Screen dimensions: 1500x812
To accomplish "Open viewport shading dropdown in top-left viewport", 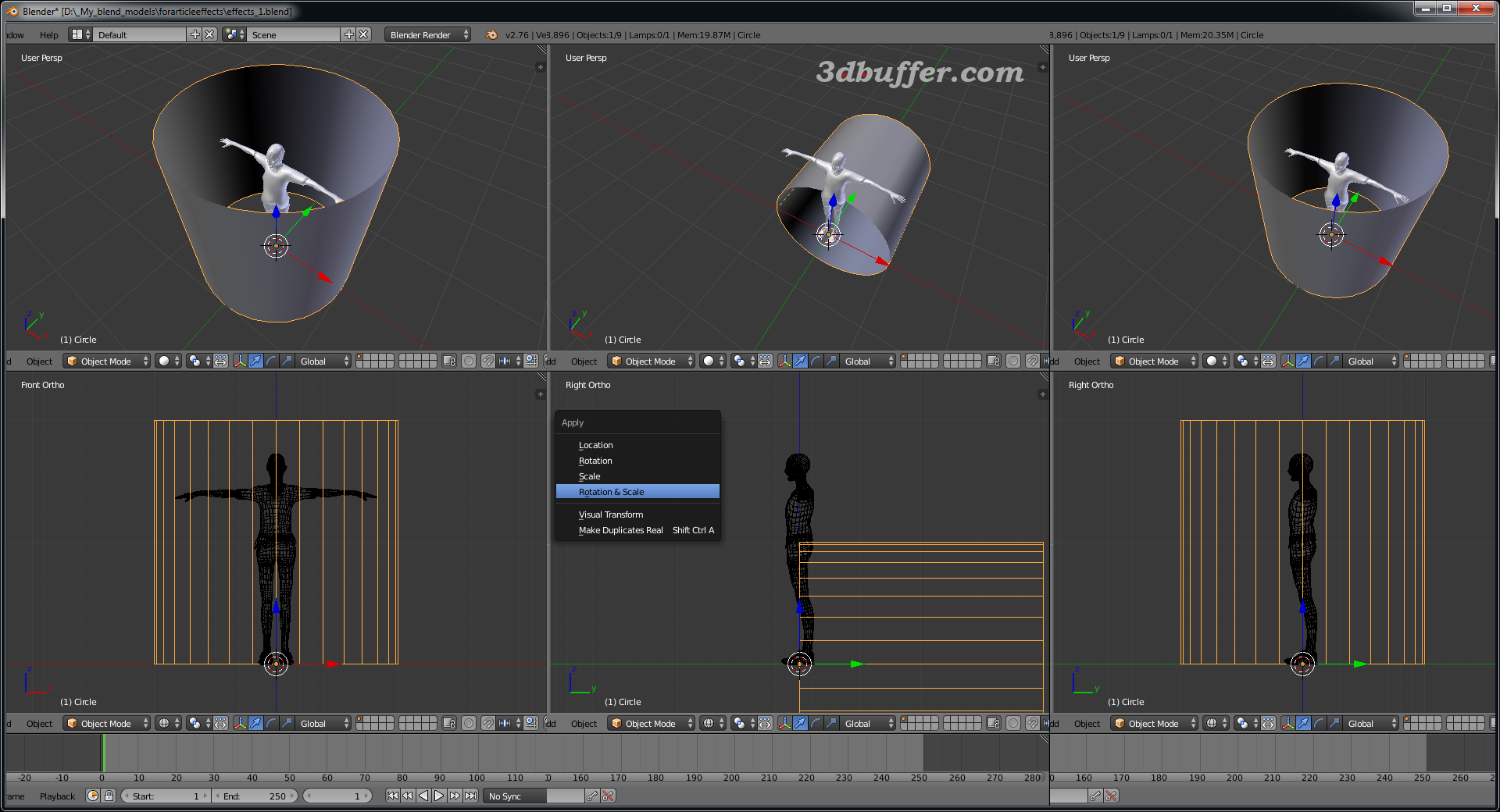I will [x=168, y=361].
